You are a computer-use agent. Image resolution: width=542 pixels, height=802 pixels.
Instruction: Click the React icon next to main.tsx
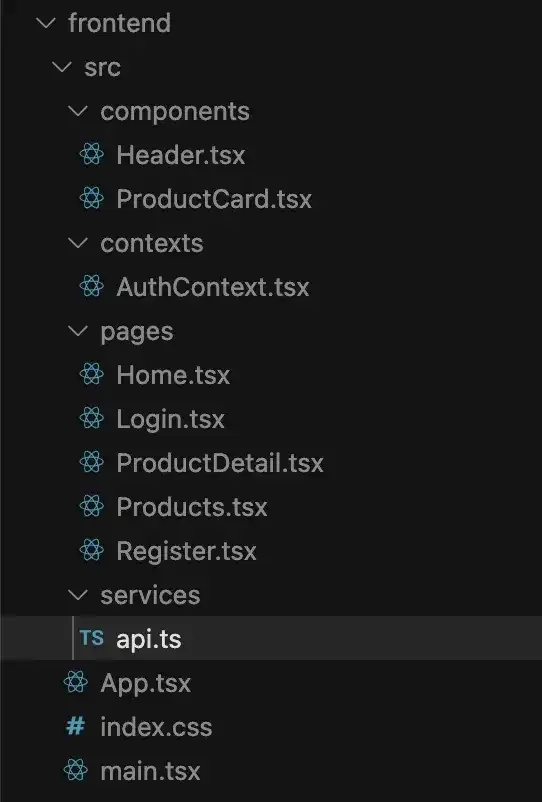[x=76, y=770]
